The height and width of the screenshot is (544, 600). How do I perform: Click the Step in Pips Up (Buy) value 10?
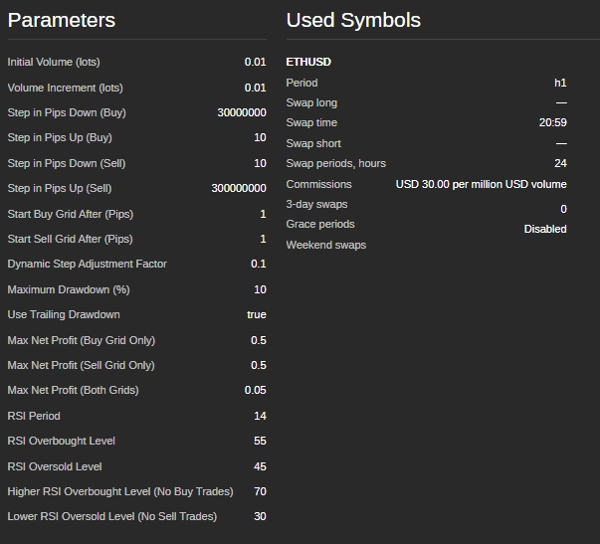coord(260,137)
